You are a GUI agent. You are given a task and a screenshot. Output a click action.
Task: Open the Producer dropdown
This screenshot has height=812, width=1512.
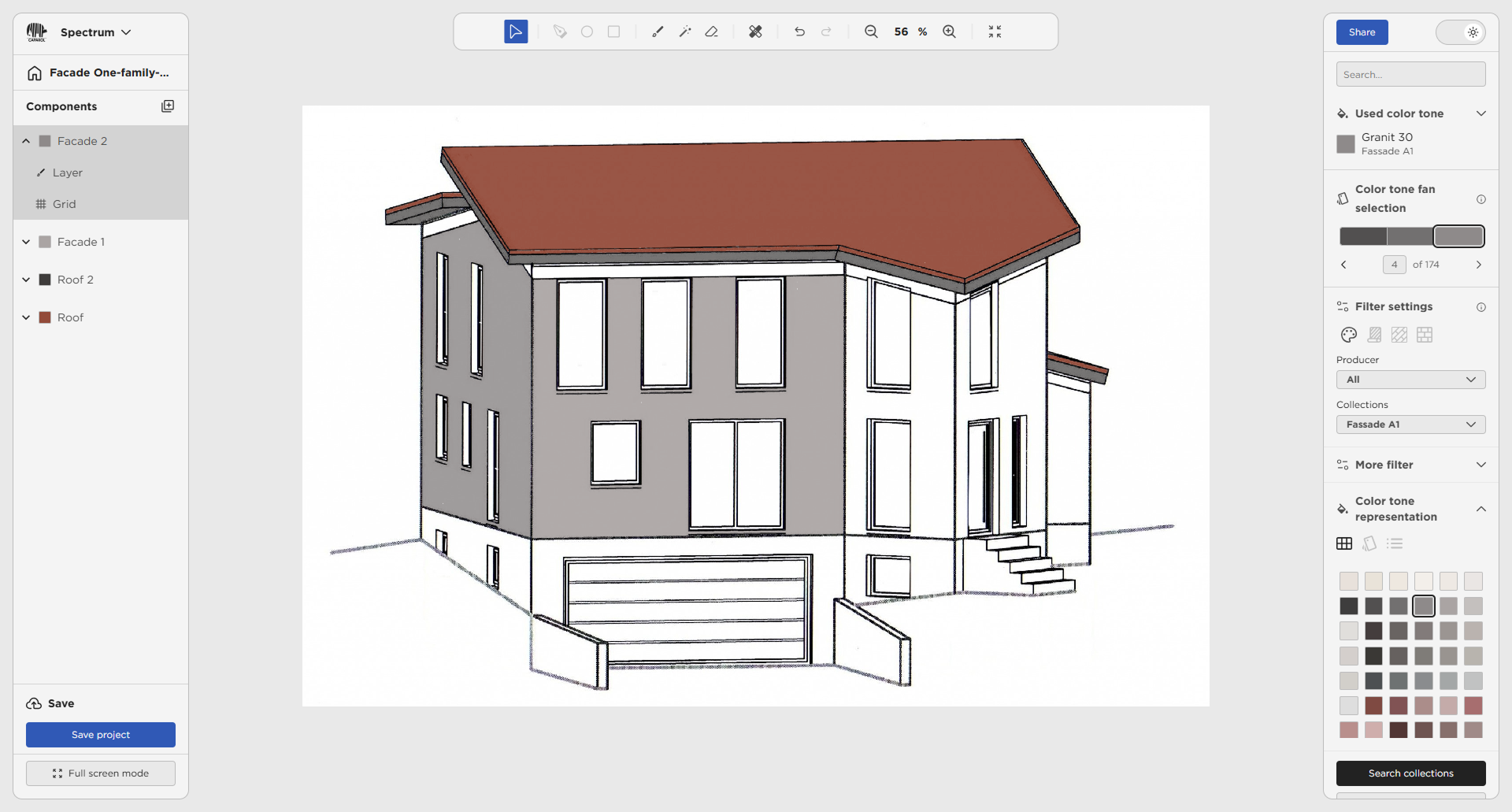1410,380
